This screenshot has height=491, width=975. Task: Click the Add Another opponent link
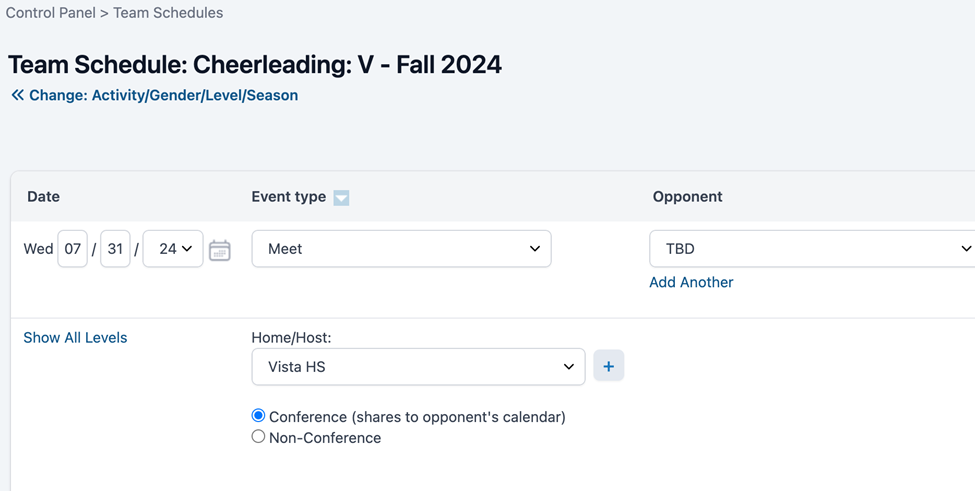coord(691,282)
